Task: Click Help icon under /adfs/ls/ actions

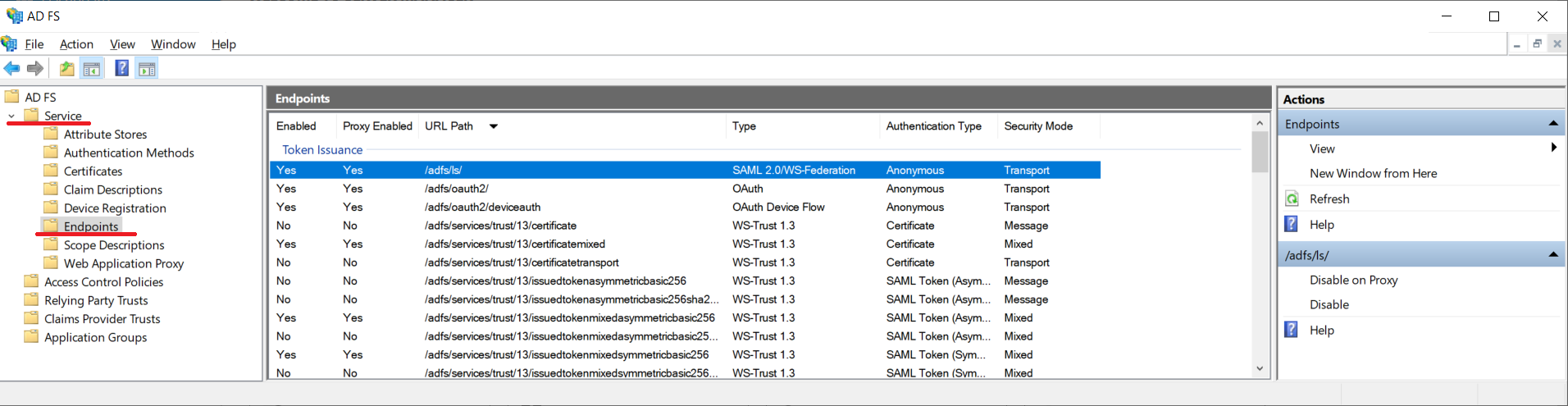Action: (1292, 330)
